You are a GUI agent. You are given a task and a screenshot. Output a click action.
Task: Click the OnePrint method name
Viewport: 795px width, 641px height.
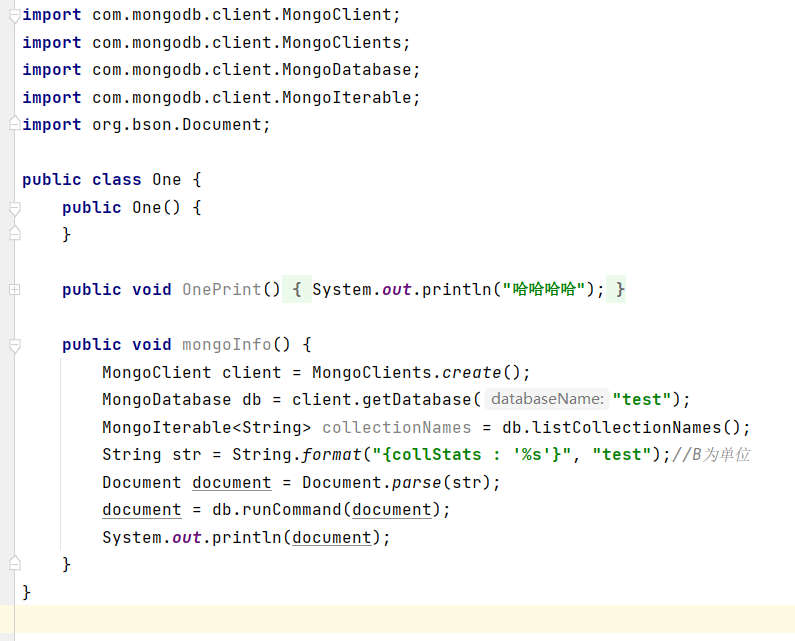coord(221,290)
